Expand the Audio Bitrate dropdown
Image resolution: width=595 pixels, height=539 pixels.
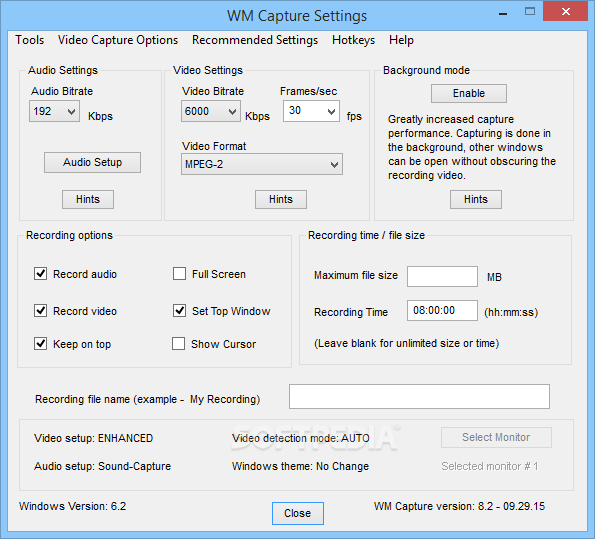tap(54, 111)
